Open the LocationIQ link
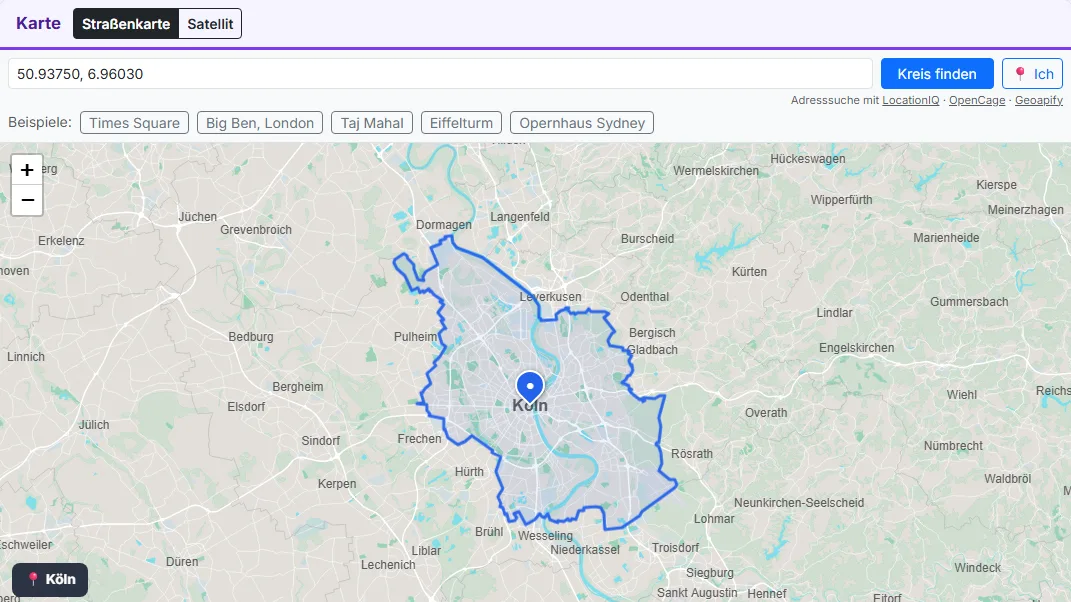 [910, 100]
